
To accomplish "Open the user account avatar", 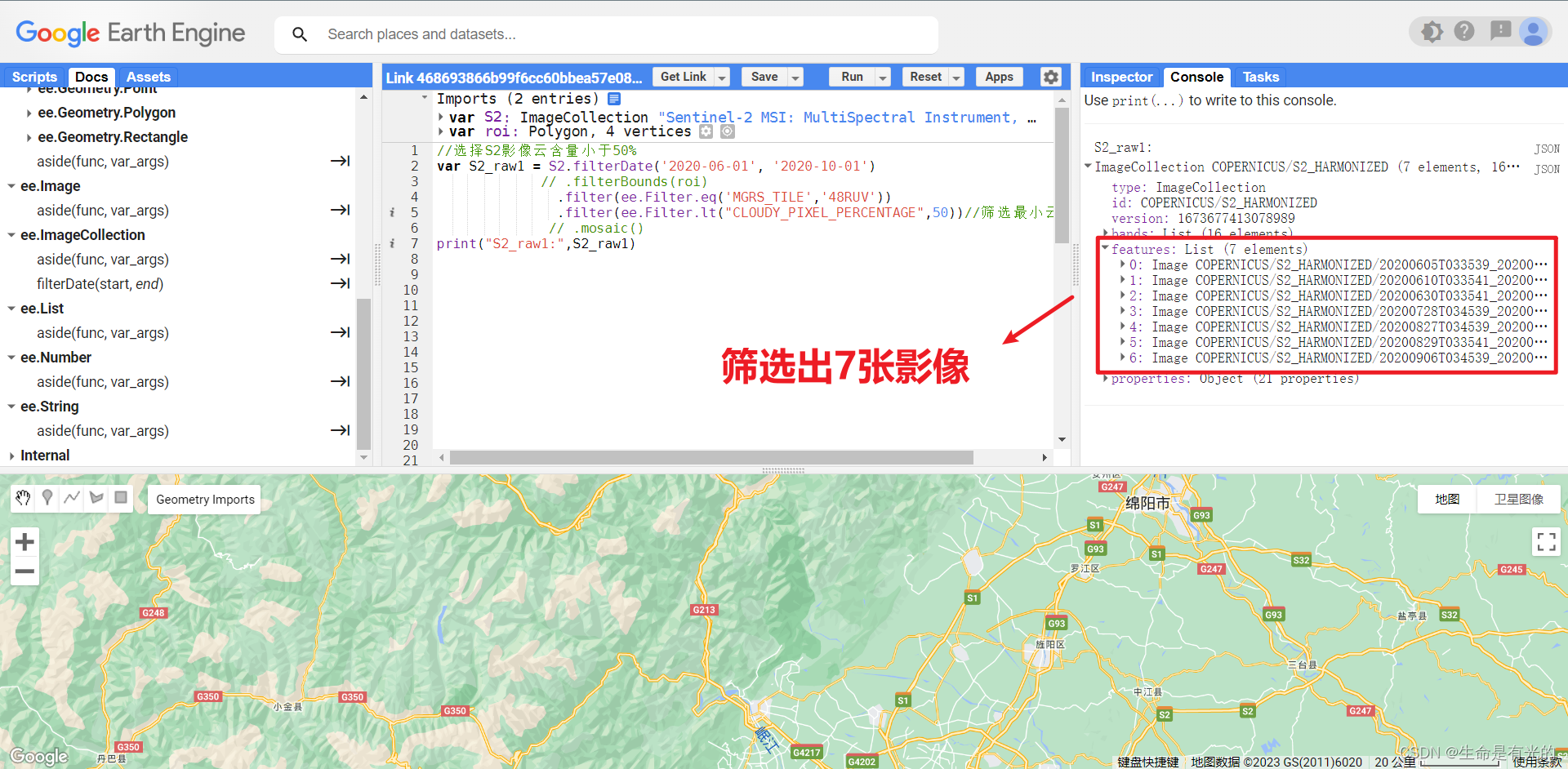I will [1534, 32].
